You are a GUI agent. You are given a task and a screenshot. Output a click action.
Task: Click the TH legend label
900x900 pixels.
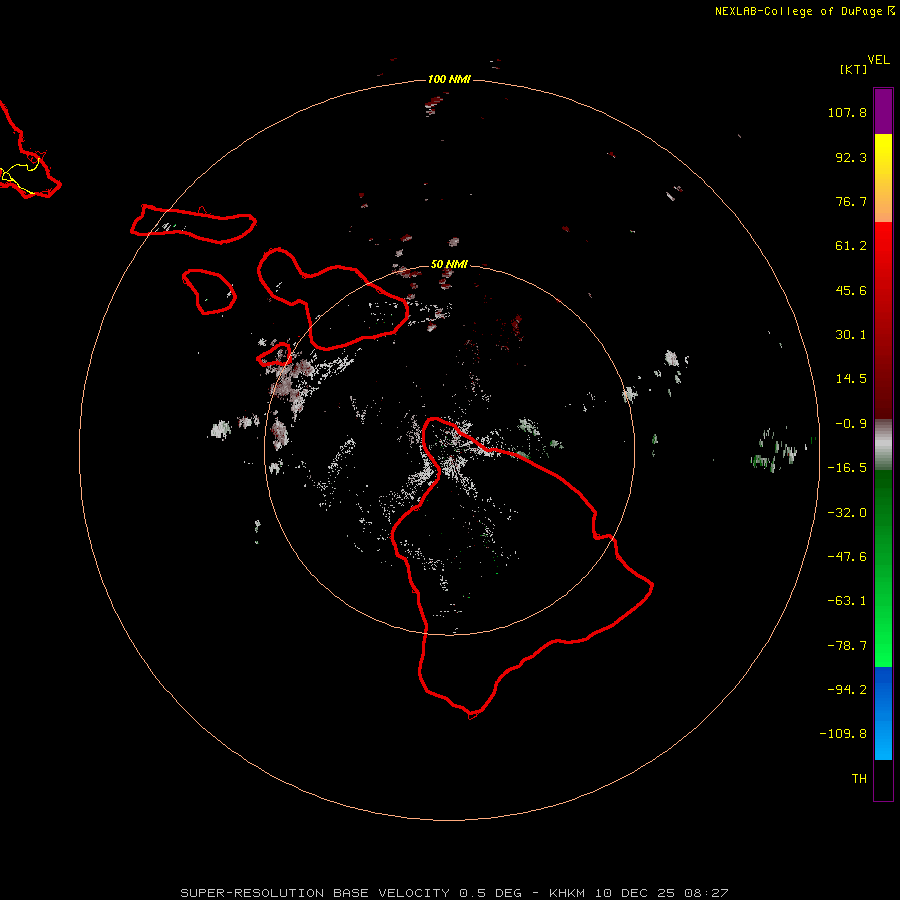coord(859,779)
